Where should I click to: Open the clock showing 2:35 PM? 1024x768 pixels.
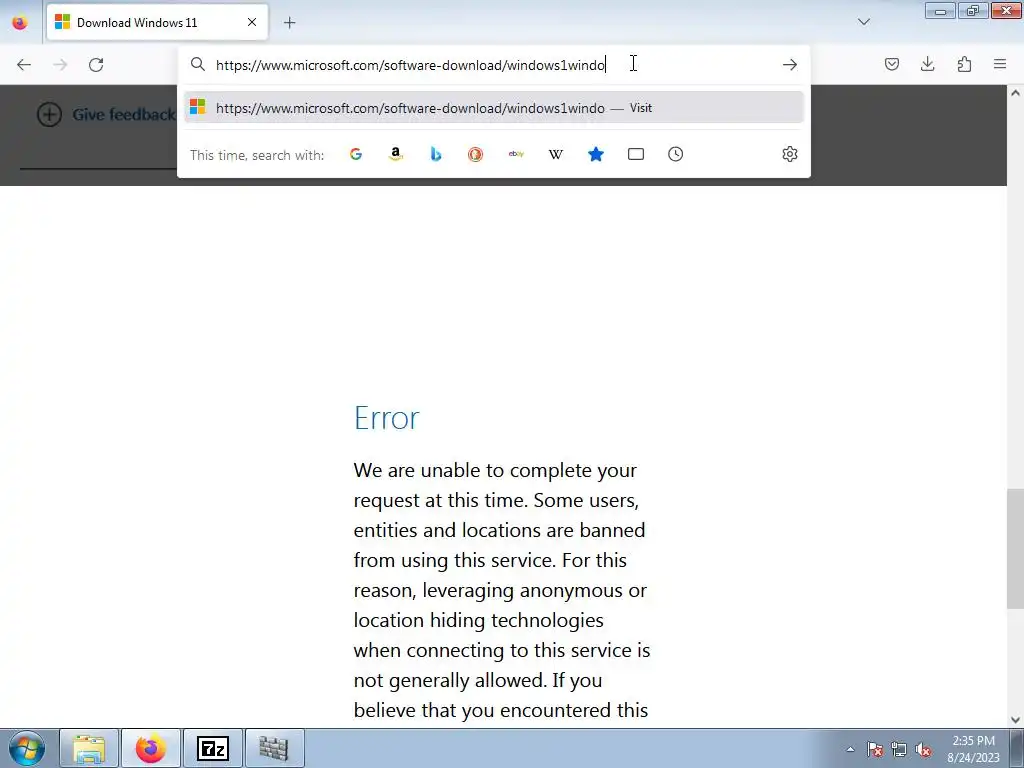(x=974, y=749)
